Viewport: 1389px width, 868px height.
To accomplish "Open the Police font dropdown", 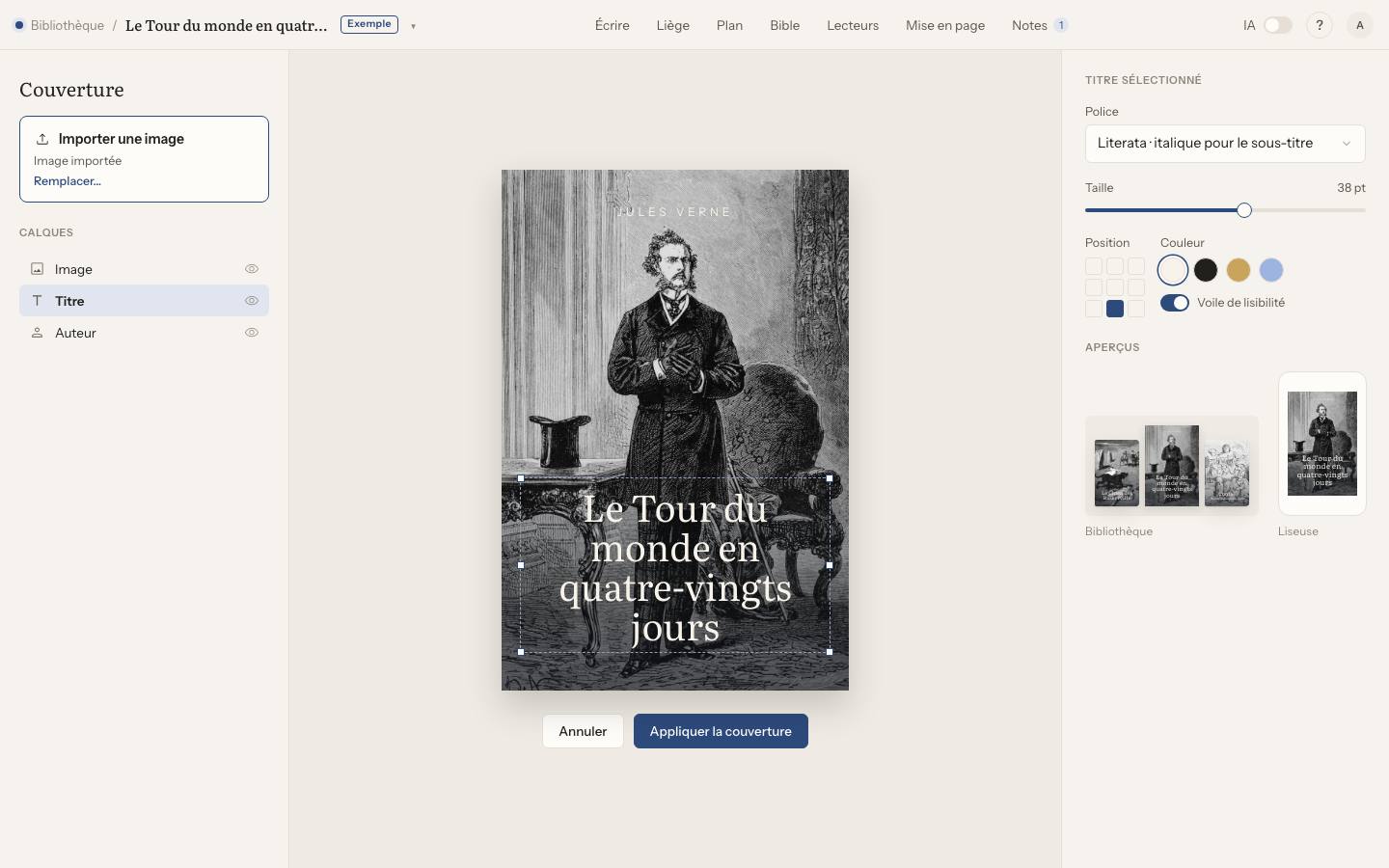I will tap(1225, 144).
